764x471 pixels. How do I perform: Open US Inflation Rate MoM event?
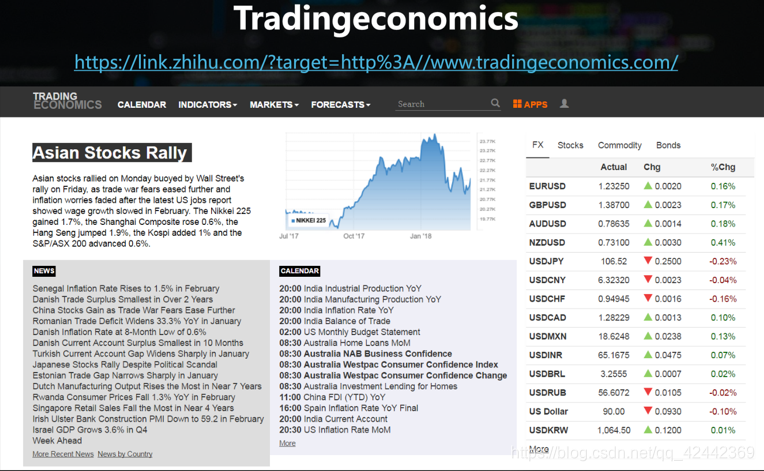[x=335, y=430]
